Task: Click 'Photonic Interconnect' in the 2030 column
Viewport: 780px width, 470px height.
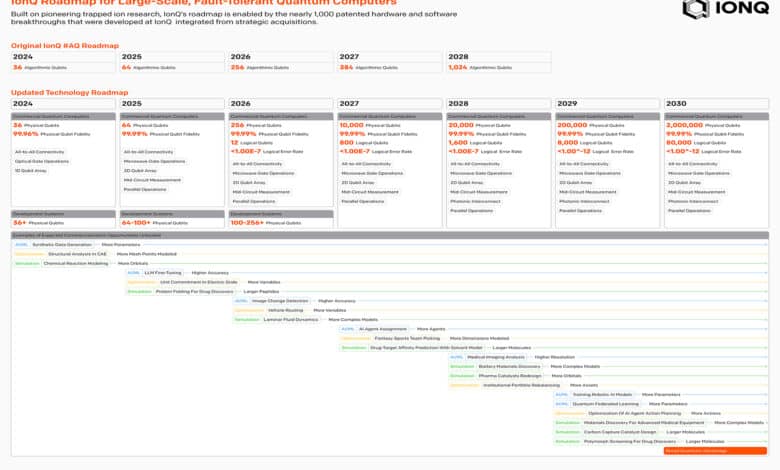Action: (693, 201)
